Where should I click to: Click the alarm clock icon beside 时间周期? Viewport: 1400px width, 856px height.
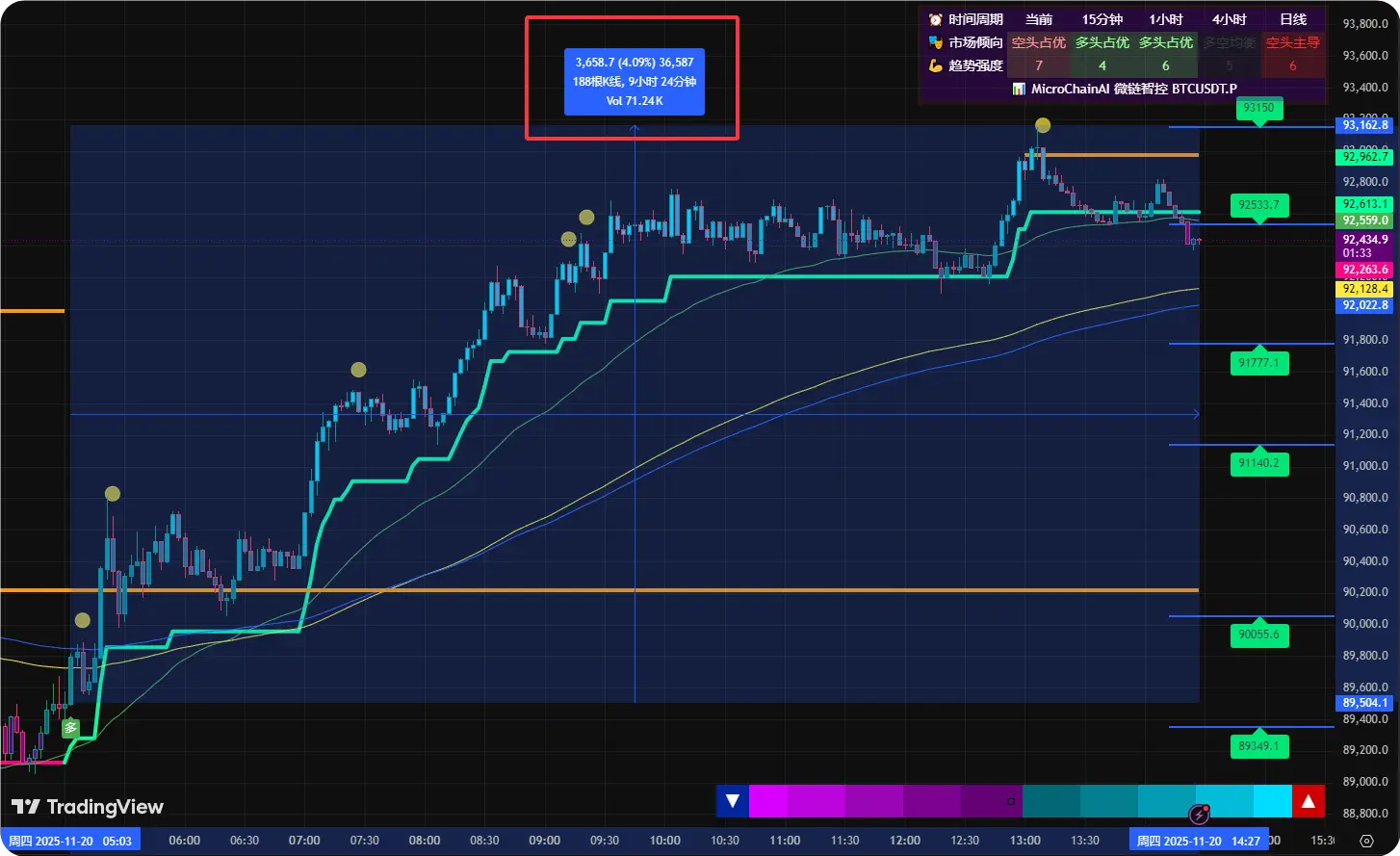point(935,19)
